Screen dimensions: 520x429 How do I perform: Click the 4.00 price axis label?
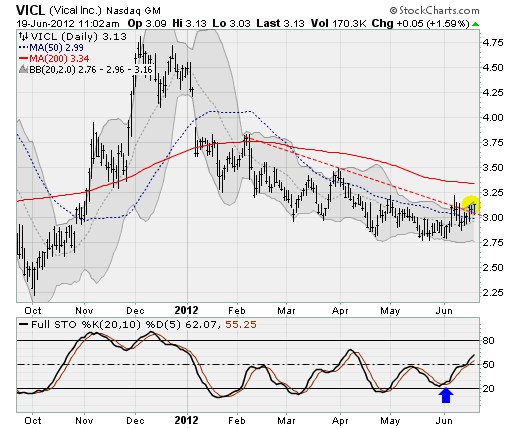[x=493, y=118]
